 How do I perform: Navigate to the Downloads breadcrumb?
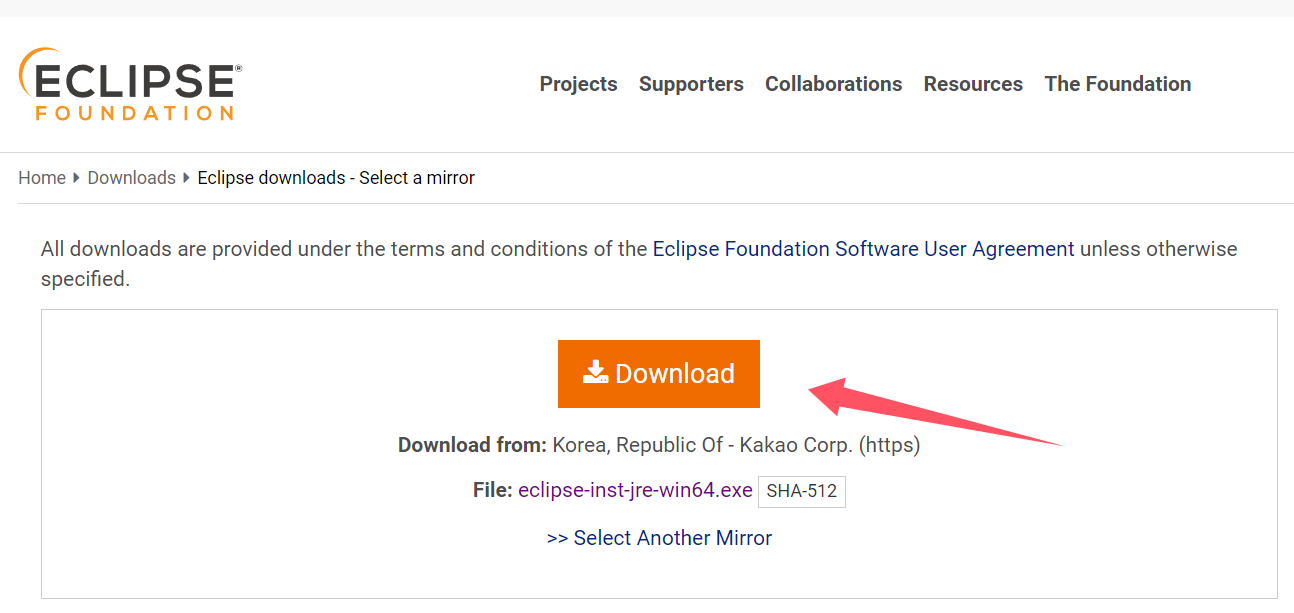[x=131, y=178]
